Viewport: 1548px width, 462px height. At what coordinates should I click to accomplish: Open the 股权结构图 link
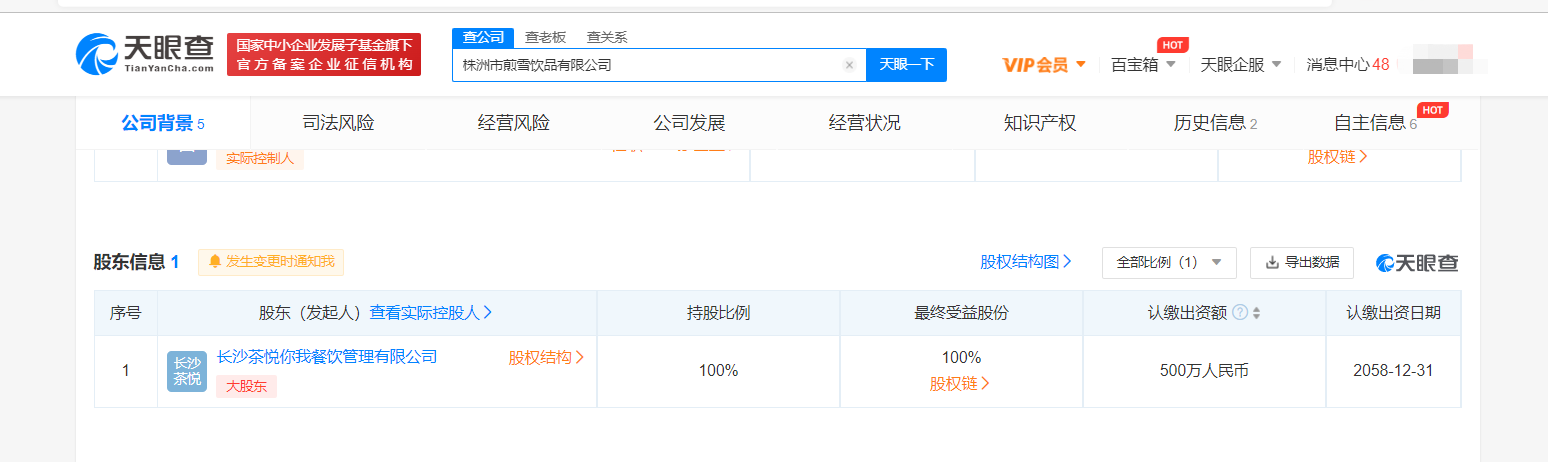(x=1026, y=262)
